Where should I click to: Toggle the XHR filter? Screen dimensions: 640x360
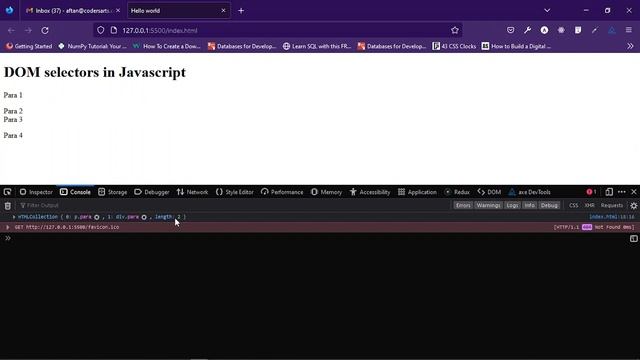coord(589,205)
